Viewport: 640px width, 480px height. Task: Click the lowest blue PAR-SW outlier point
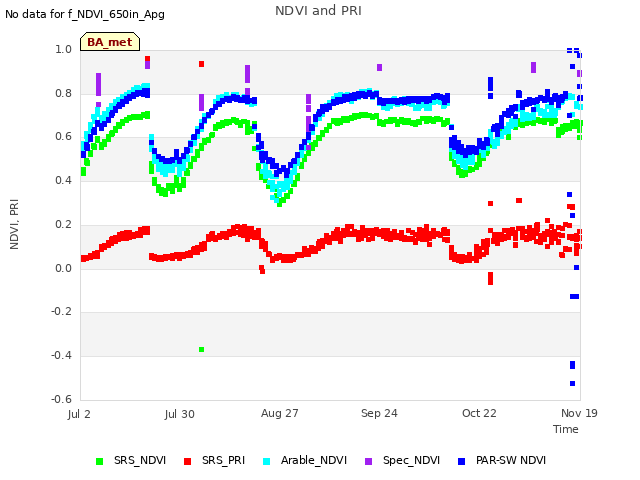tap(572, 384)
